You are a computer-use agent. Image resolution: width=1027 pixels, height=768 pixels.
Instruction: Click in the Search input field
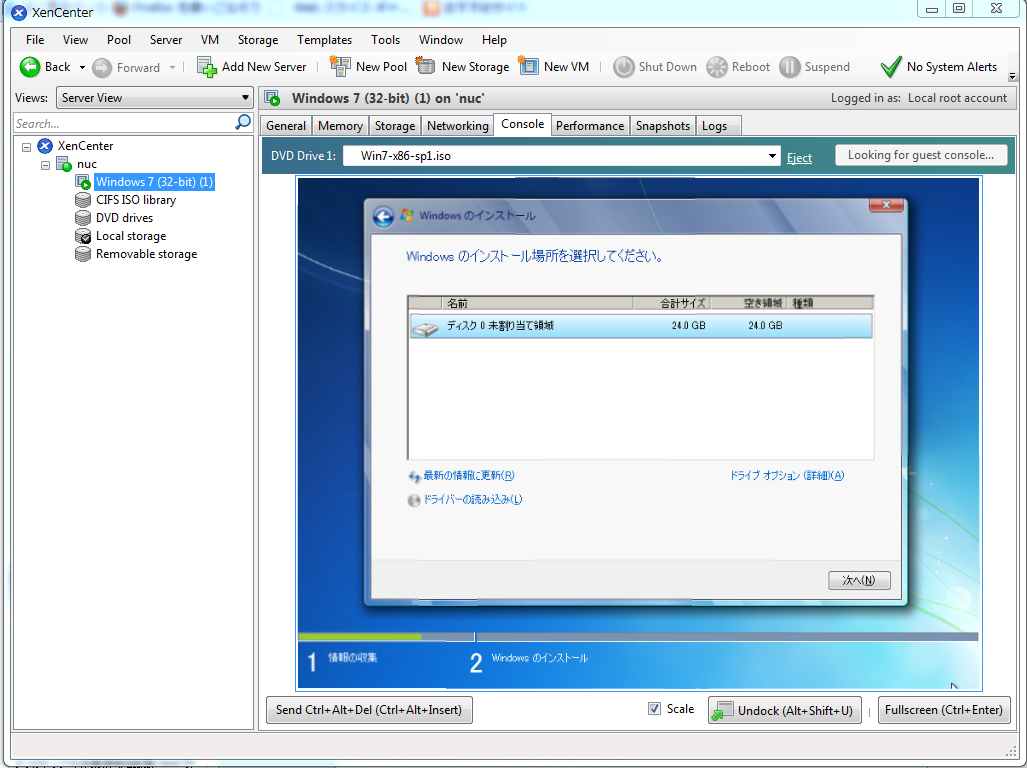[x=124, y=123]
